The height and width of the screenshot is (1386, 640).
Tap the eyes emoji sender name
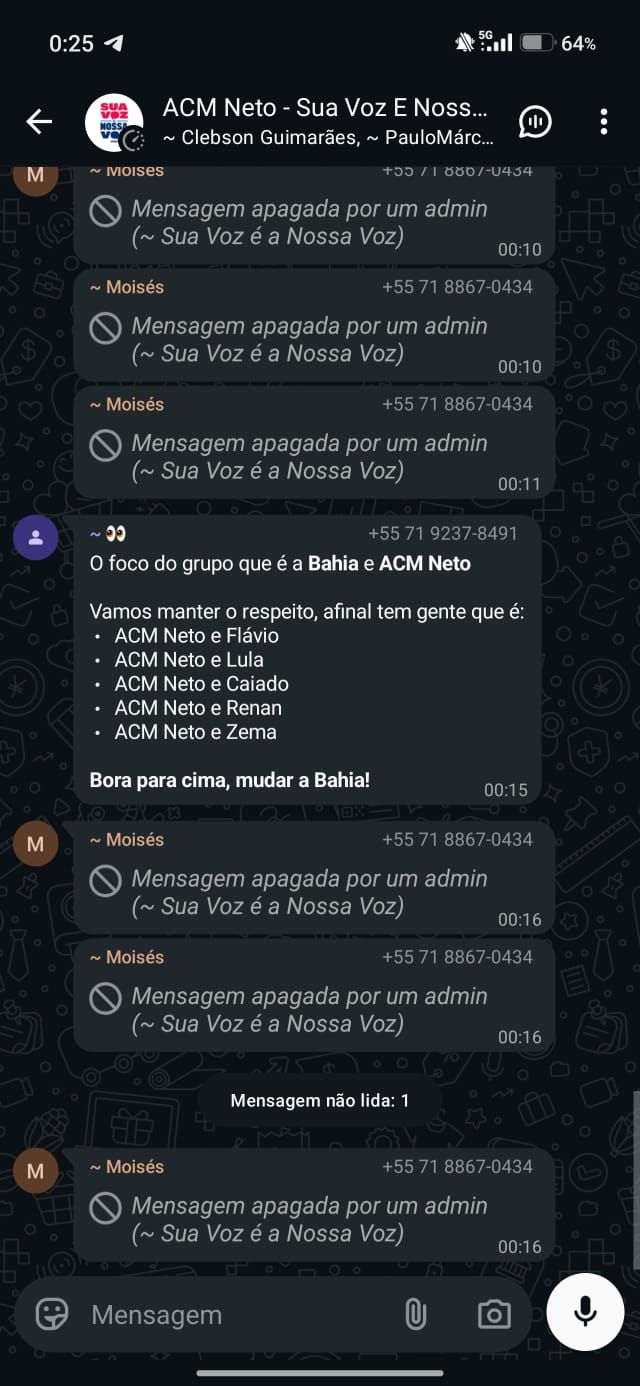coord(108,533)
